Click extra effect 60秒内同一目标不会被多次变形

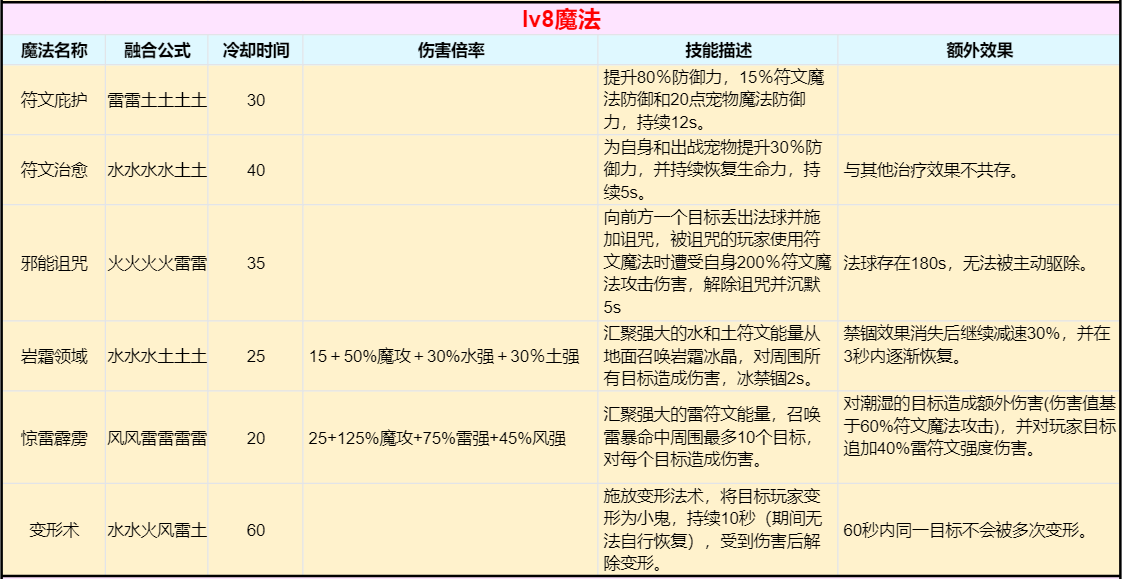pyautogui.click(x=967, y=531)
